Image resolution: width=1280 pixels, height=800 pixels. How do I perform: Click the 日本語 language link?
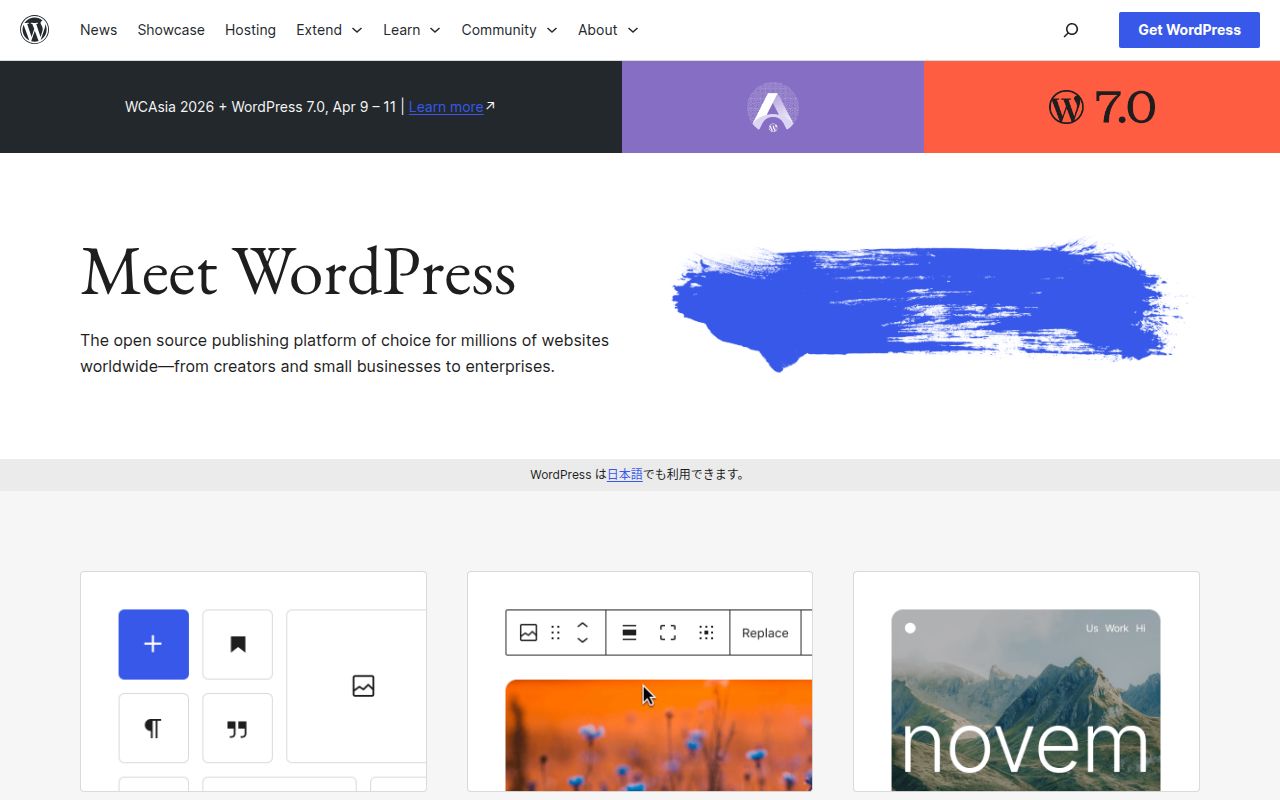(625, 475)
